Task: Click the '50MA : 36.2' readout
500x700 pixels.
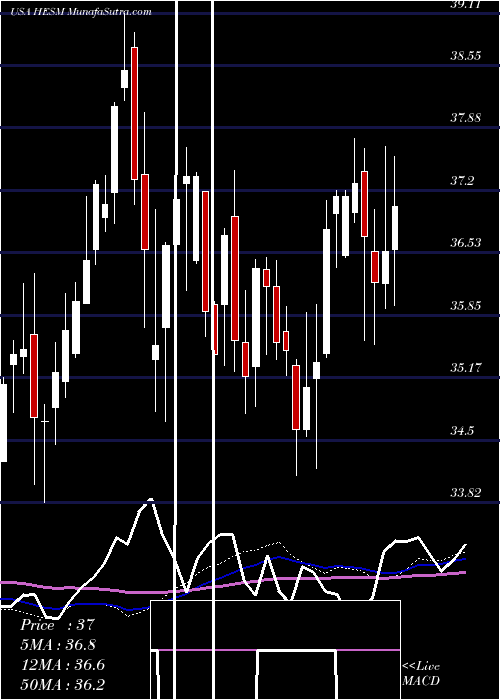Action: [62, 684]
